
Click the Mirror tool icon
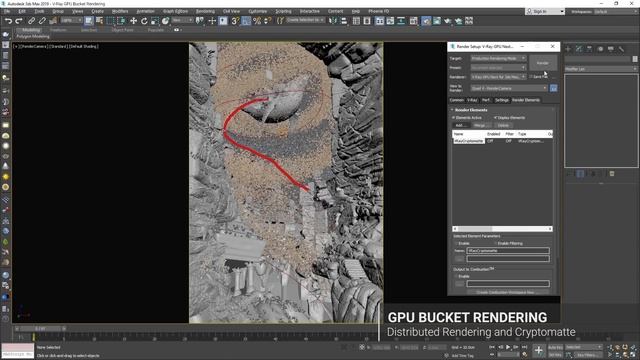tap(333, 21)
